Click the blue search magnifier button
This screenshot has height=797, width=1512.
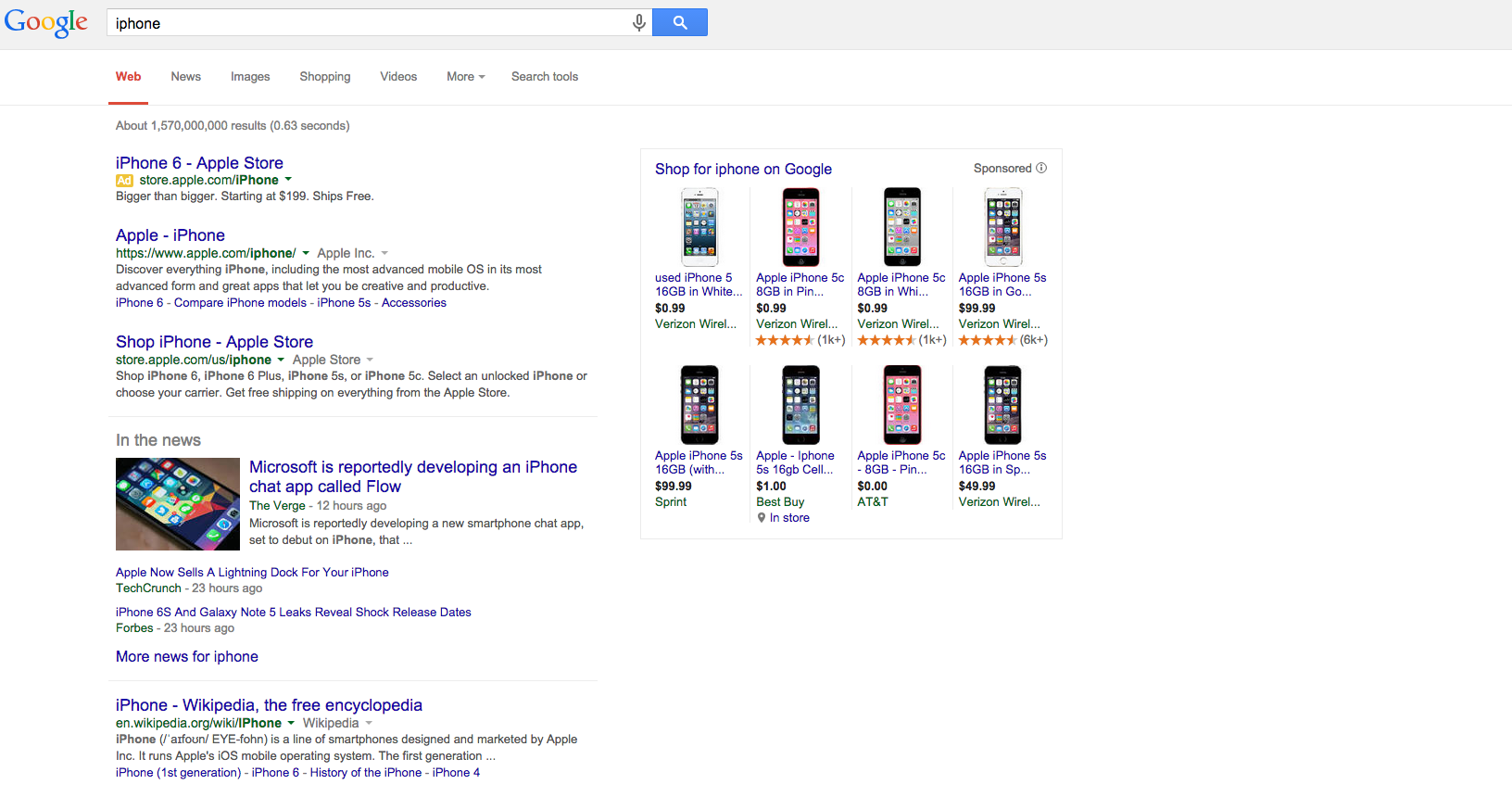click(x=680, y=22)
